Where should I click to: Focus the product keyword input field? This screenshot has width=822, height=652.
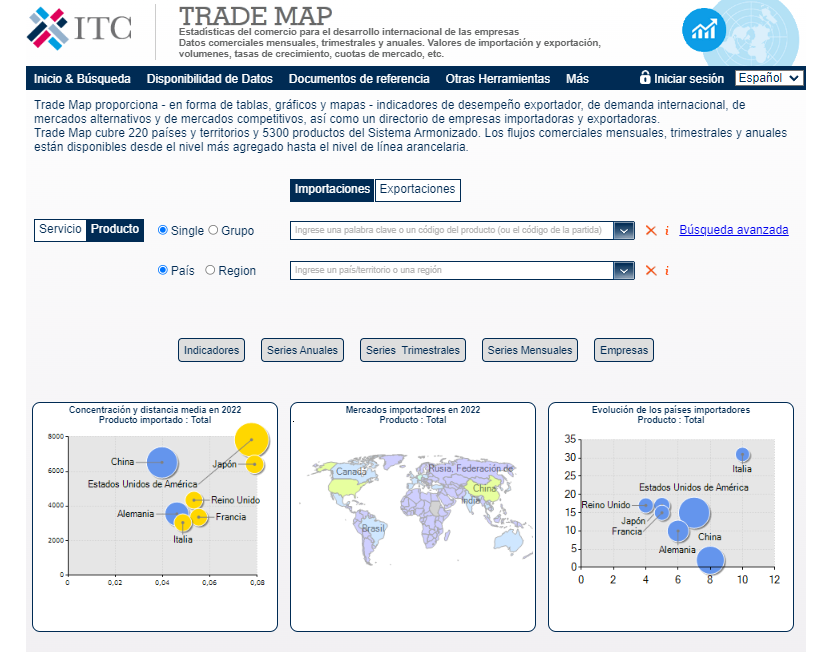(452, 230)
